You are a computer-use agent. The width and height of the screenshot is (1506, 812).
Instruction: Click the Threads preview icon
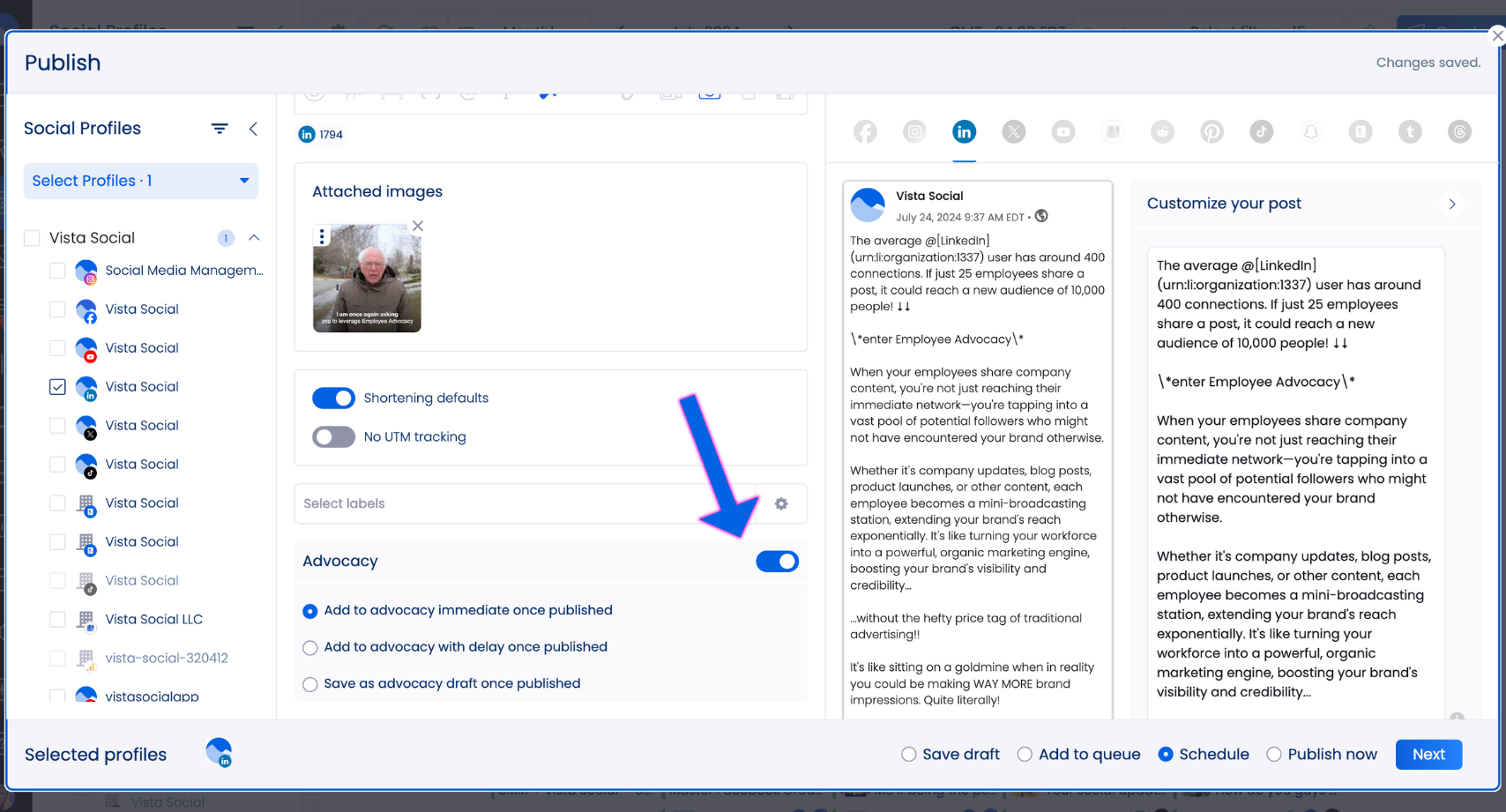click(1459, 131)
